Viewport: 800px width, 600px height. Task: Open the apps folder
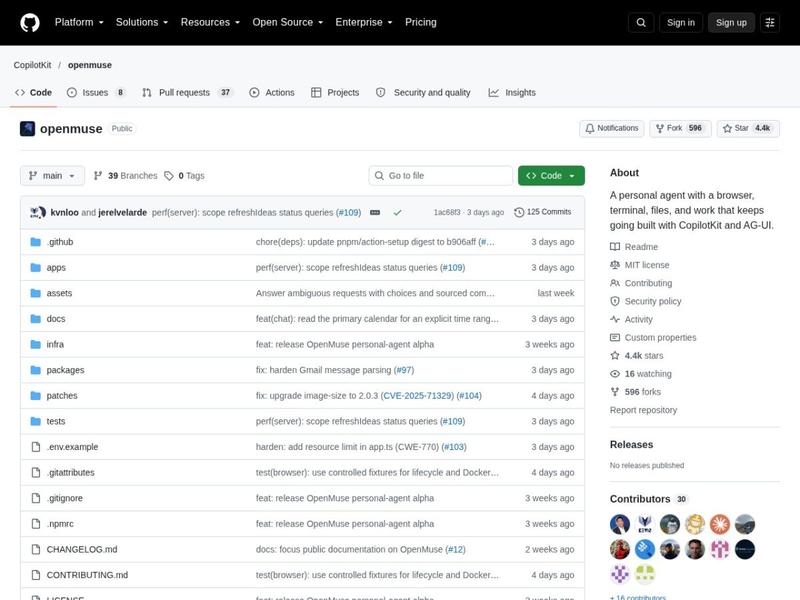(56, 267)
